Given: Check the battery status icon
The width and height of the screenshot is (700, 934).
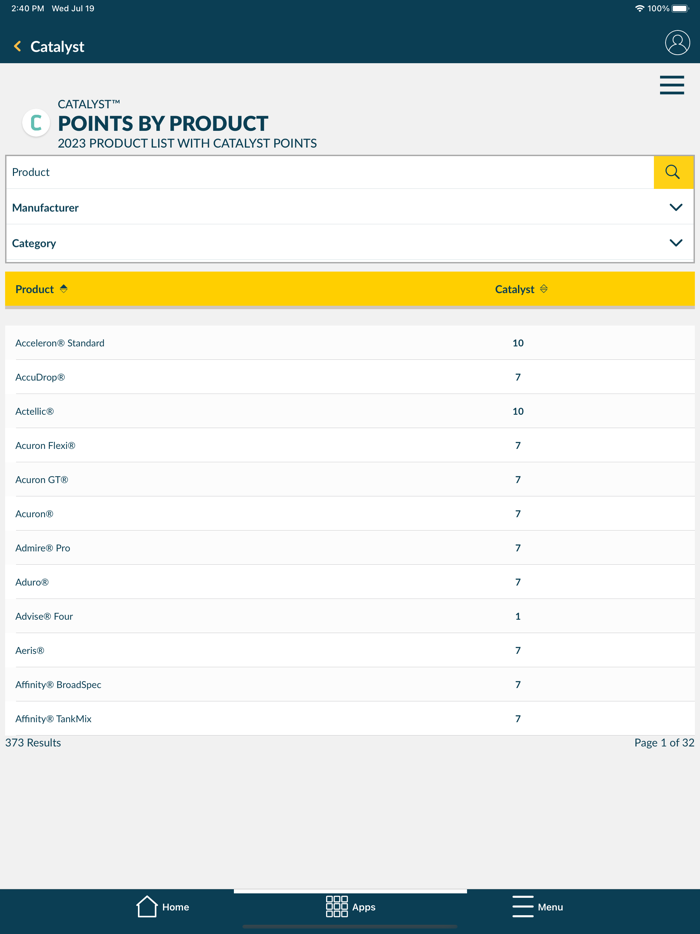Looking at the screenshot, I should (x=680, y=8).
